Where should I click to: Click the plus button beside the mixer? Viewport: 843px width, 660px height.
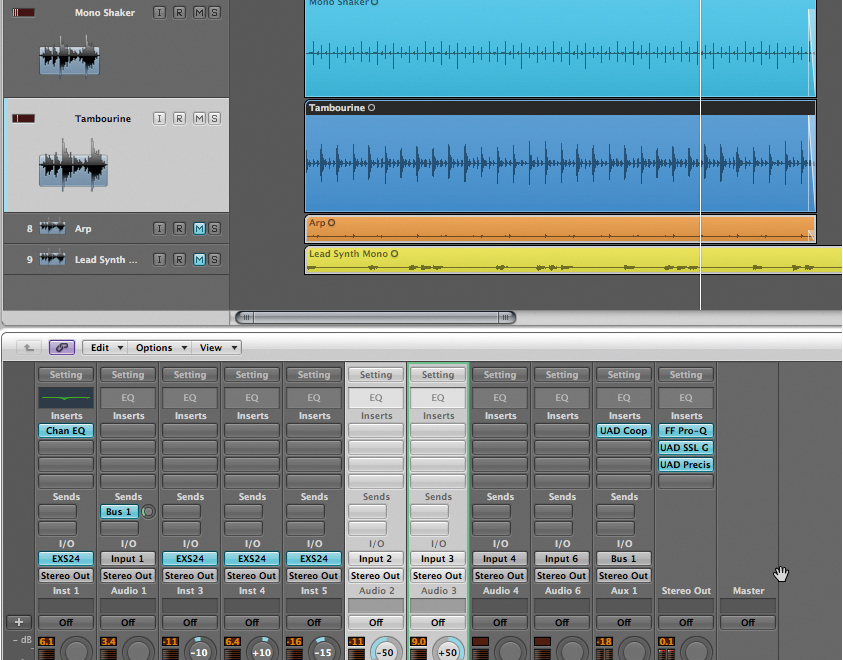tap(19, 622)
